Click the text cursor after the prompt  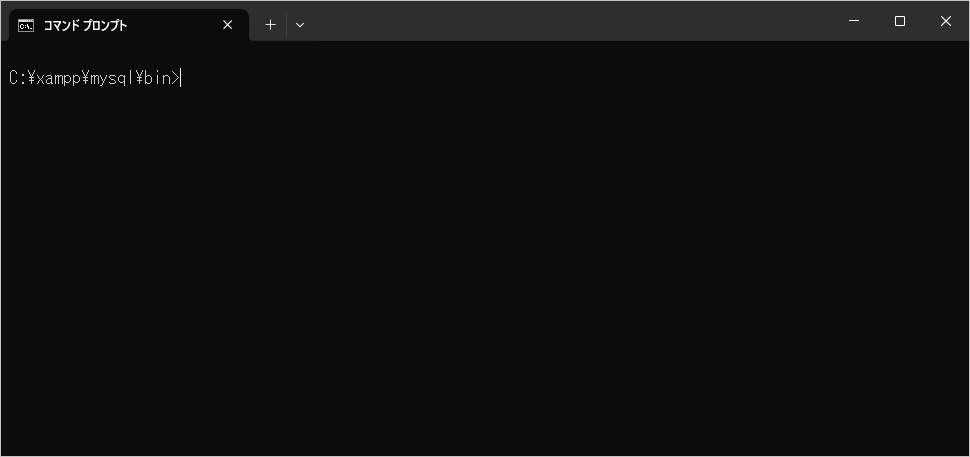pyautogui.click(x=181, y=78)
